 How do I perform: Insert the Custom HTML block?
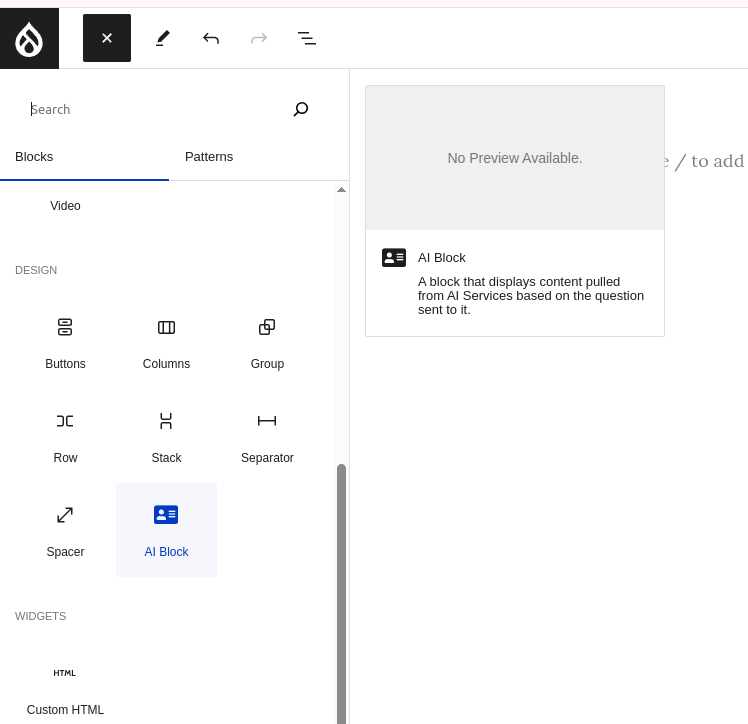[x=65, y=688]
